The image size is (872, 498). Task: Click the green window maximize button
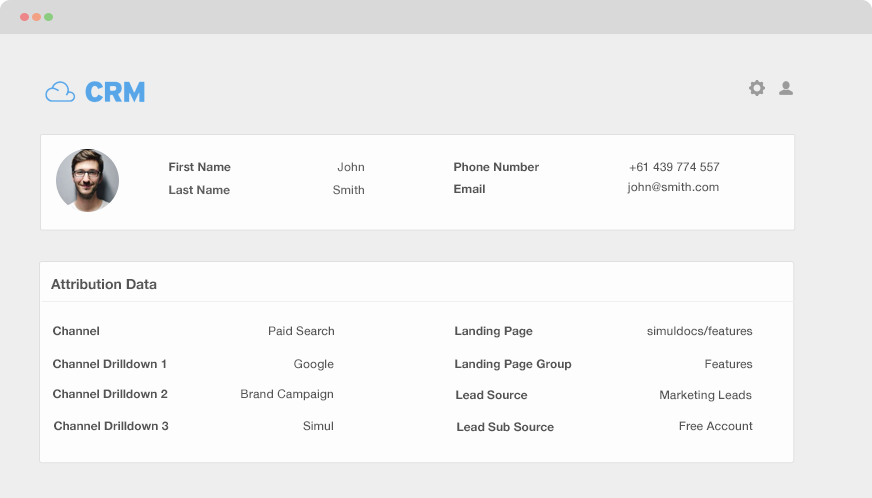pos(48,17)
